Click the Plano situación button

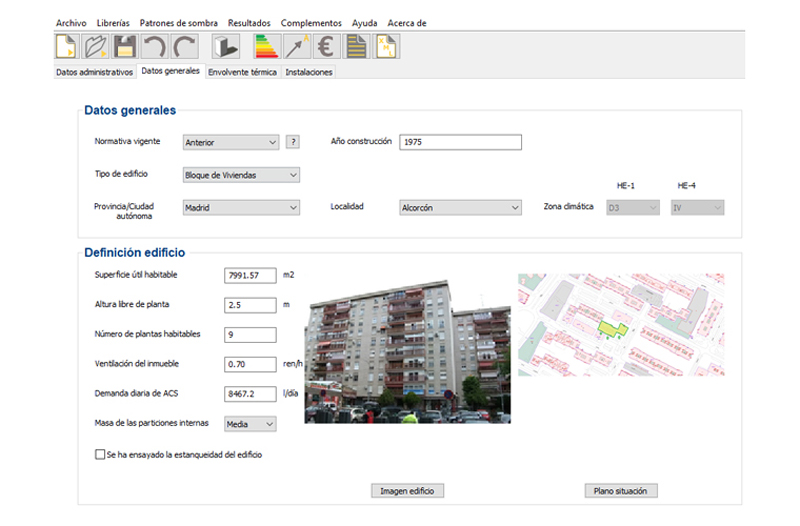[620, 491]
